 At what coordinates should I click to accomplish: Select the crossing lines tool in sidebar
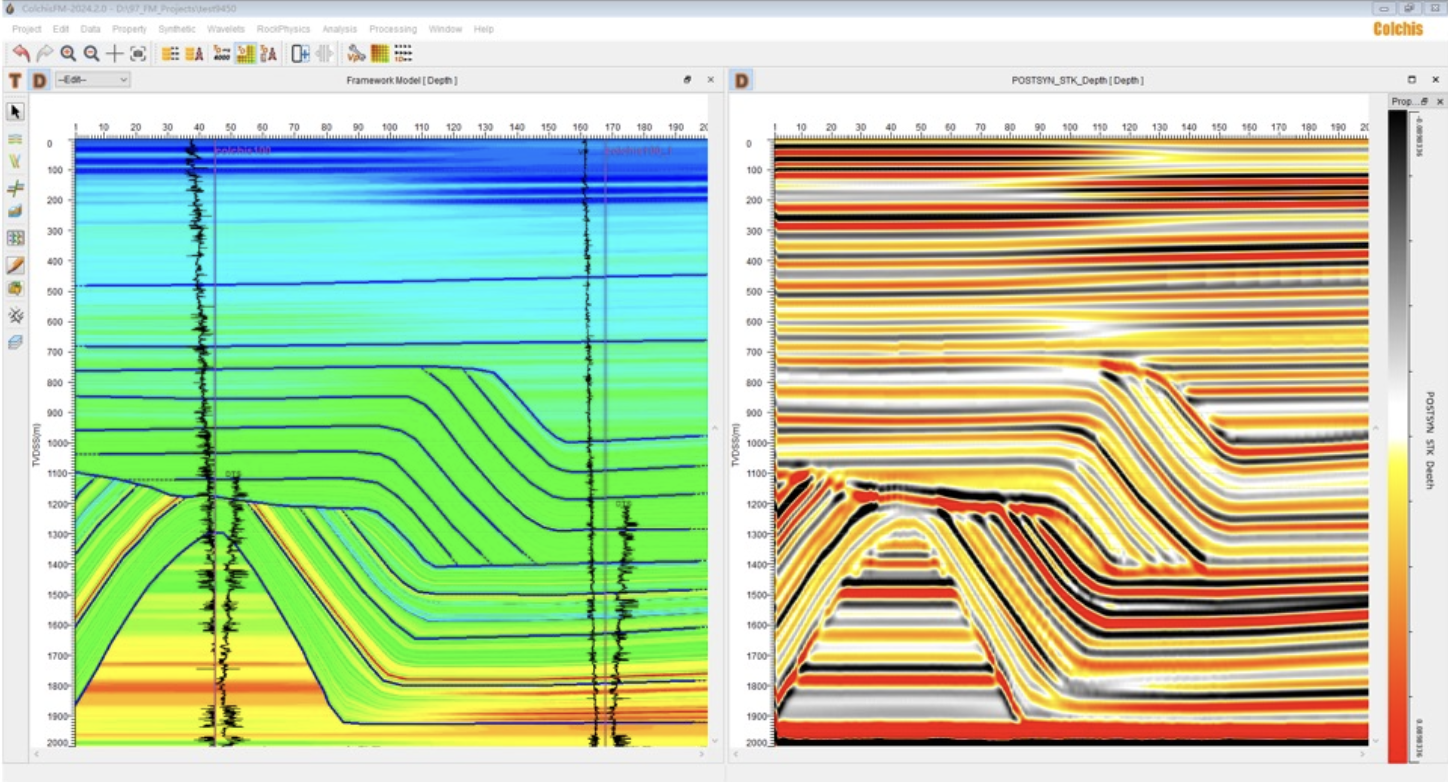pyautogui.click(x=16, y=187)
